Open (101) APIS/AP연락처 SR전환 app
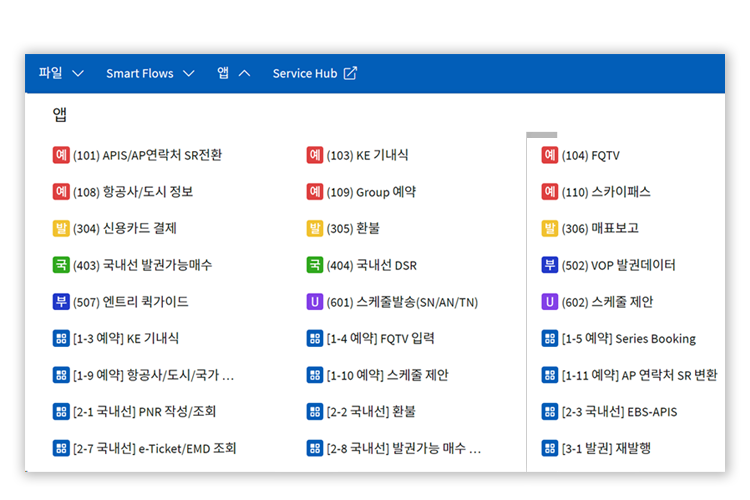The image size is (750, 500). point(148,155)
